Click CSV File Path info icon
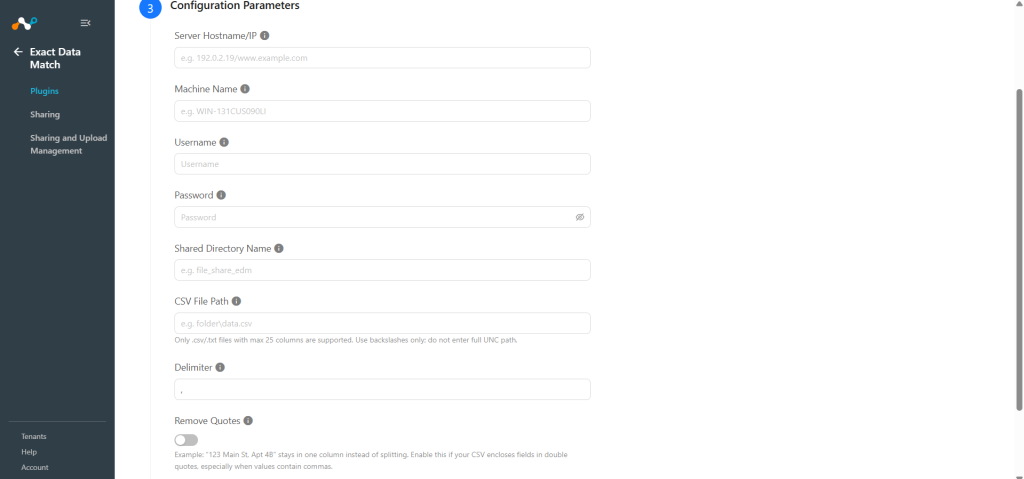The height and width of the screenshot is (479, 1024). coord(236,301)
